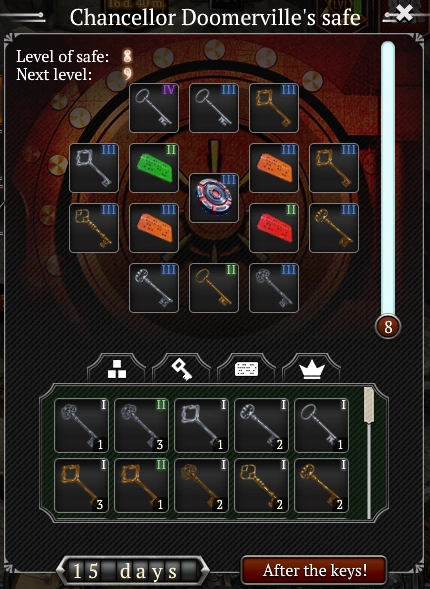
Task: Select the red punch card slot
Action: [274, 228]
